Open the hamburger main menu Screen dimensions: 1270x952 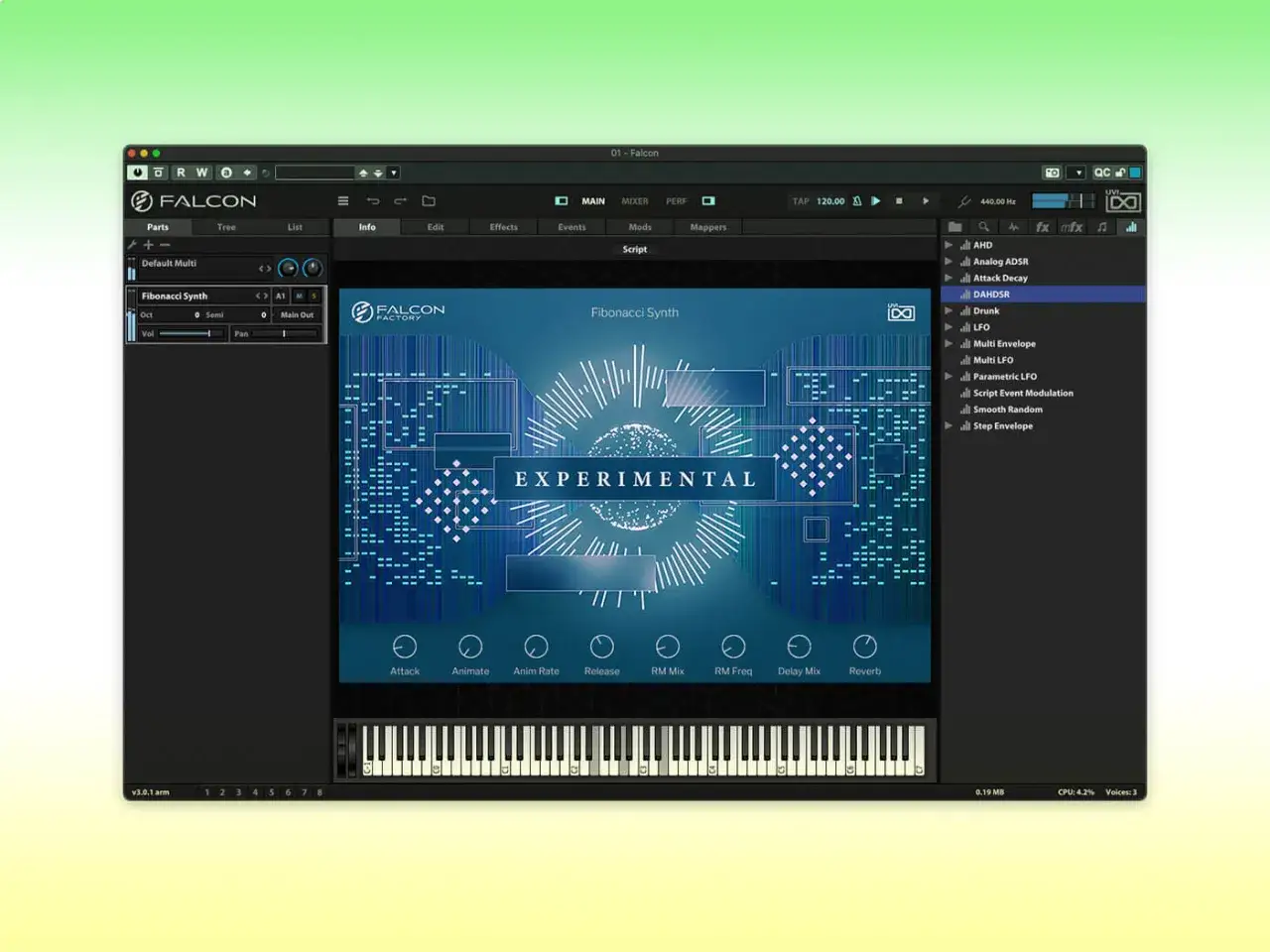point(343,201)
